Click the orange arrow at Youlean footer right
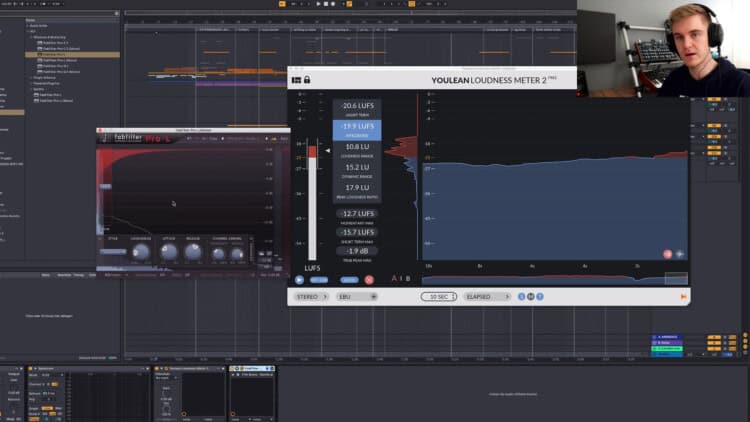The image size is (750, 422). click(684, 297)
